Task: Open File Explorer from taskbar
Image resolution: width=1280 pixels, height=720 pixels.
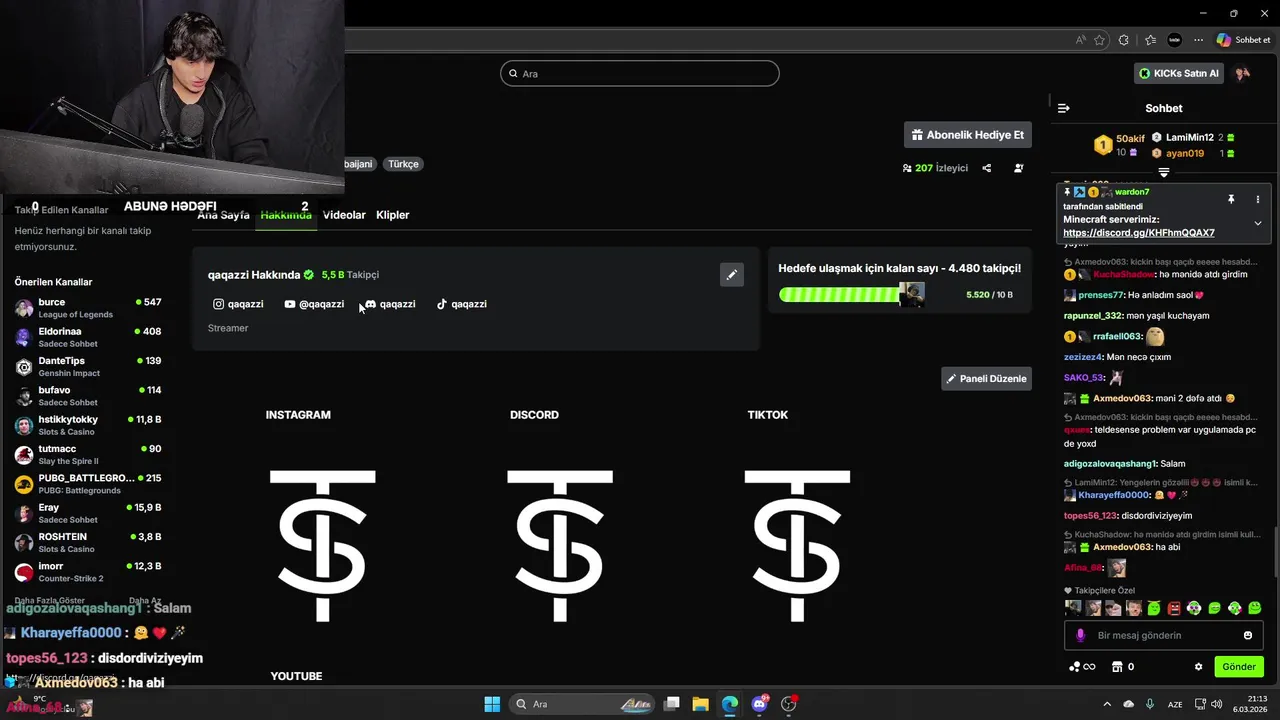Action: 701,704
